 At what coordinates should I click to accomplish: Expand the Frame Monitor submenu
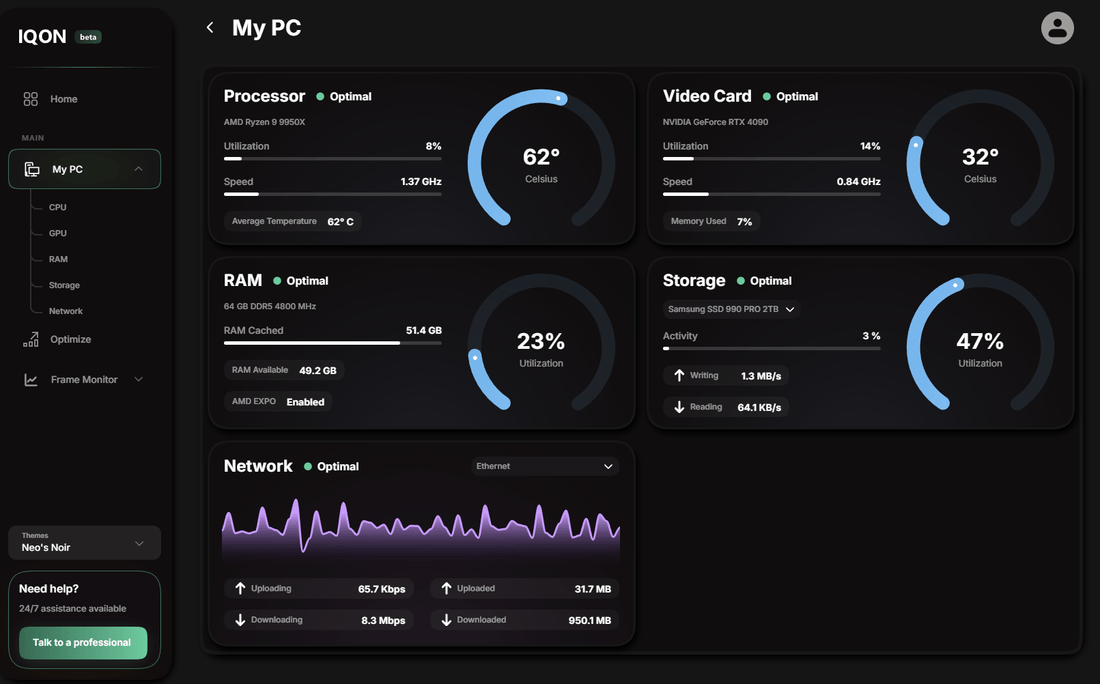click(139, 380)
